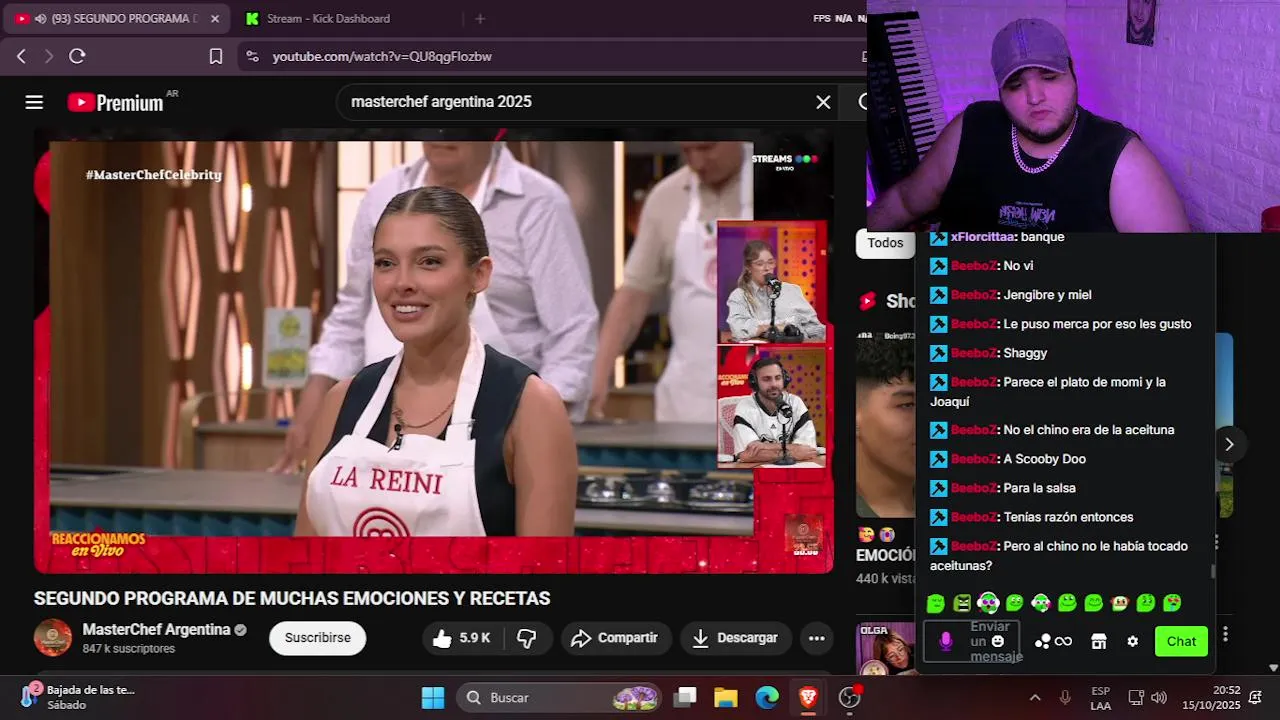The image size is (1280, 720).
Task: Click the browser back arrow
Action: point(21,57)
